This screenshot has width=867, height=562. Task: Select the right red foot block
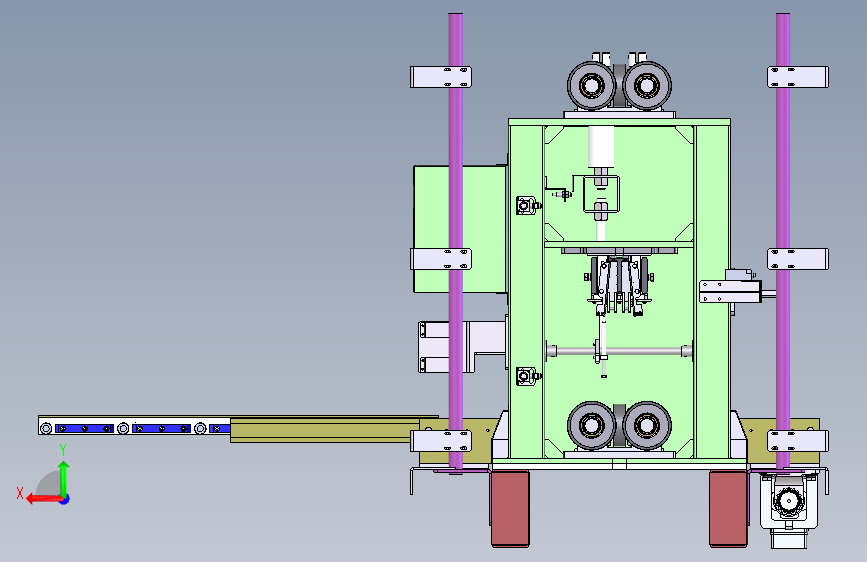(728, 508)
